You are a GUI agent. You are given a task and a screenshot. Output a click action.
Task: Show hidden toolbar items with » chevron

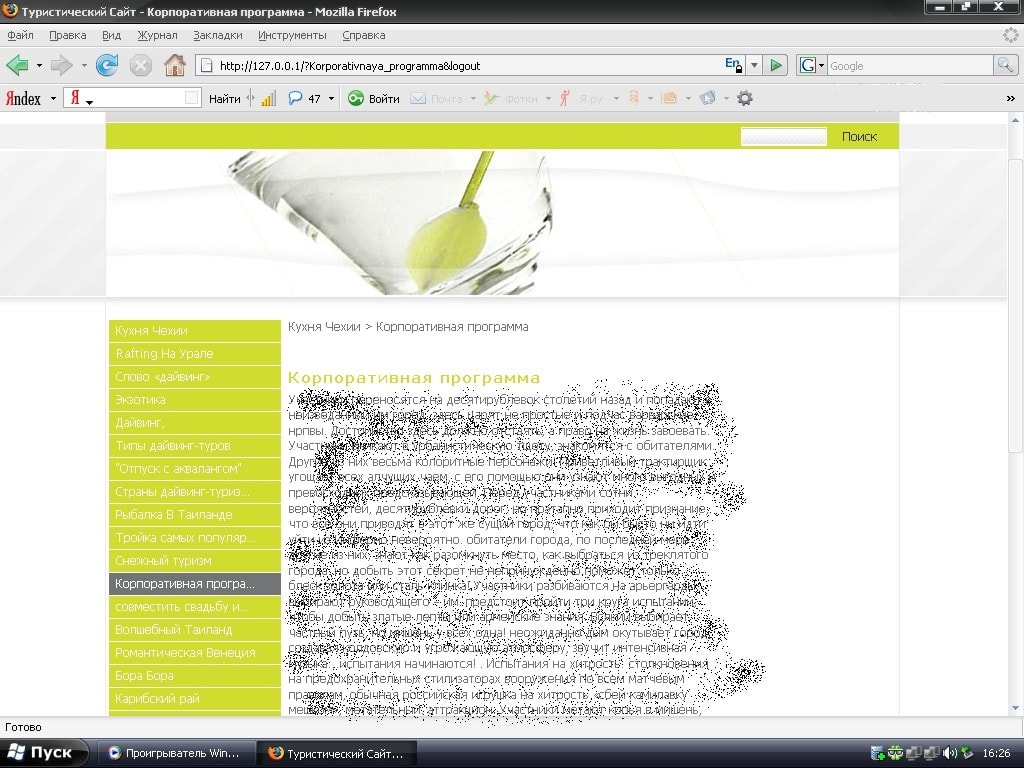coord(1010,99)
